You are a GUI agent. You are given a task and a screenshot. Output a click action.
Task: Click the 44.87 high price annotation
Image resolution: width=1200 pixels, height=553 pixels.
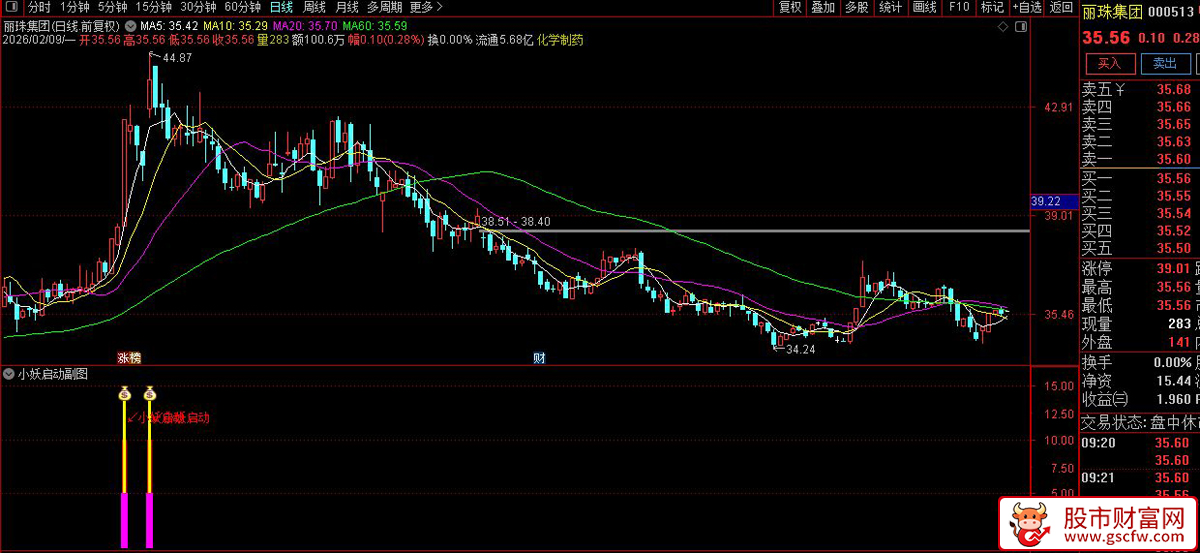click(x=177, y=59)
